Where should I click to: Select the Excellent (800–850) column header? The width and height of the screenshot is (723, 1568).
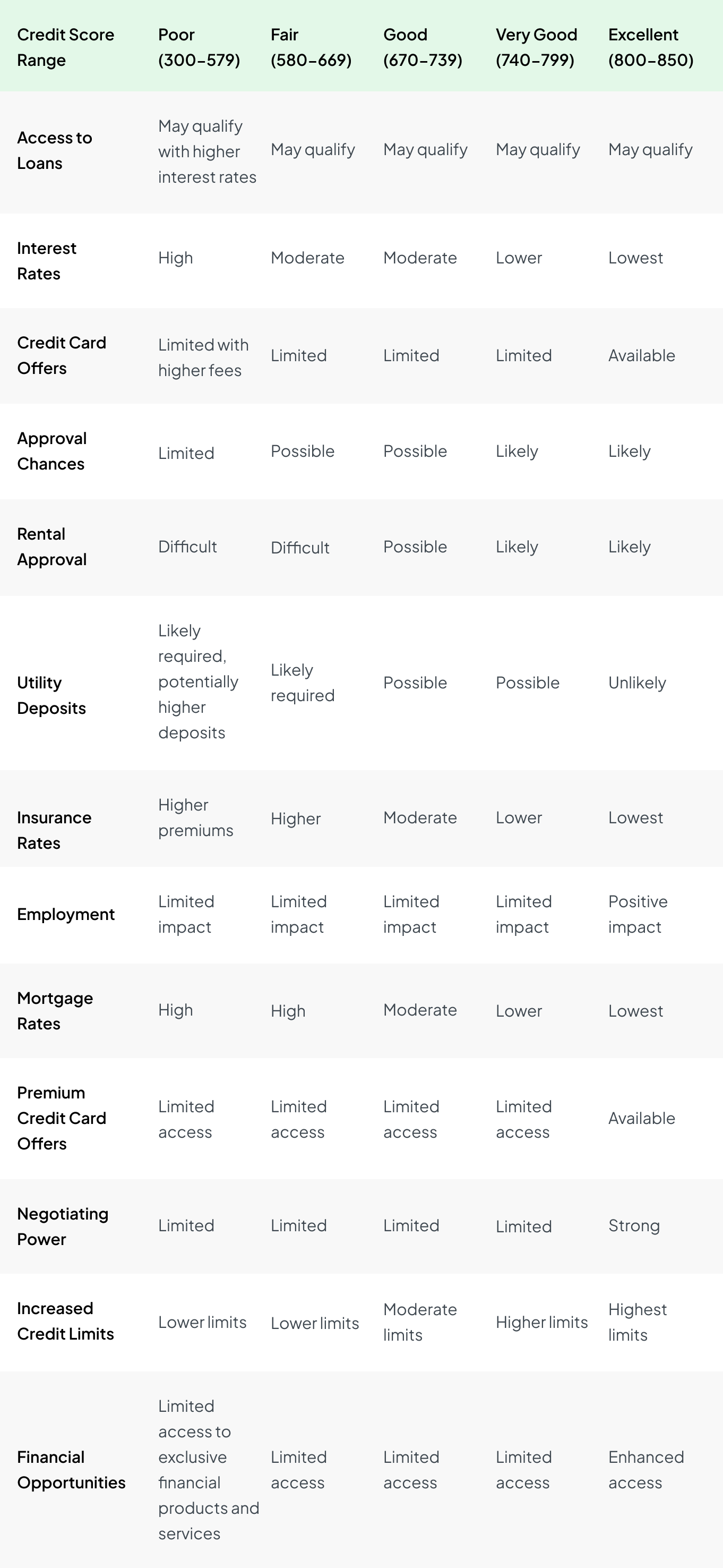coord(651,47)
